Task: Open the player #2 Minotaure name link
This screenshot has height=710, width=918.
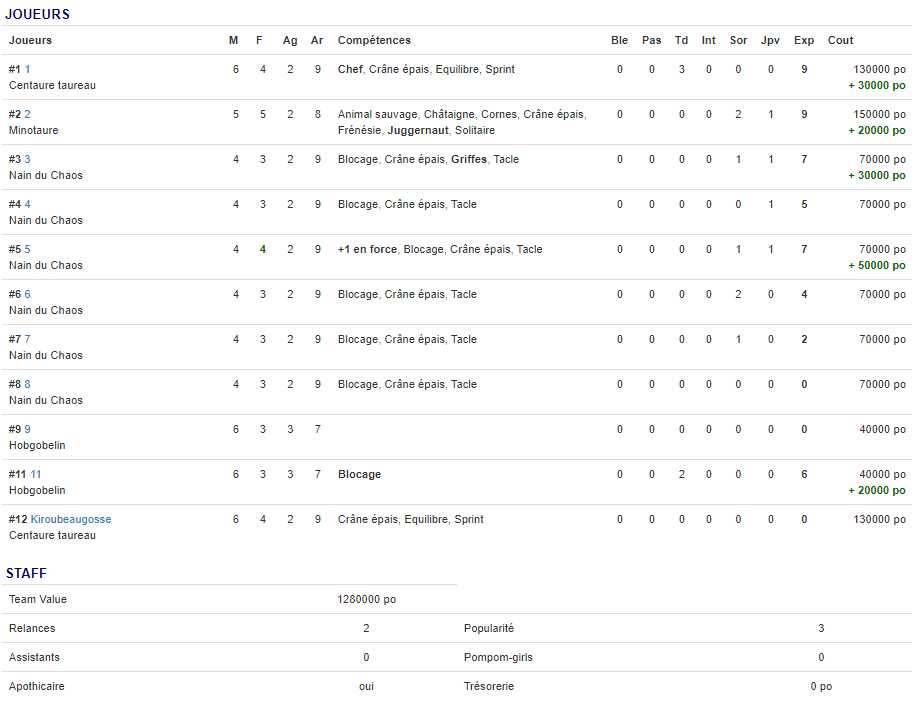Action: pos(28,114)
